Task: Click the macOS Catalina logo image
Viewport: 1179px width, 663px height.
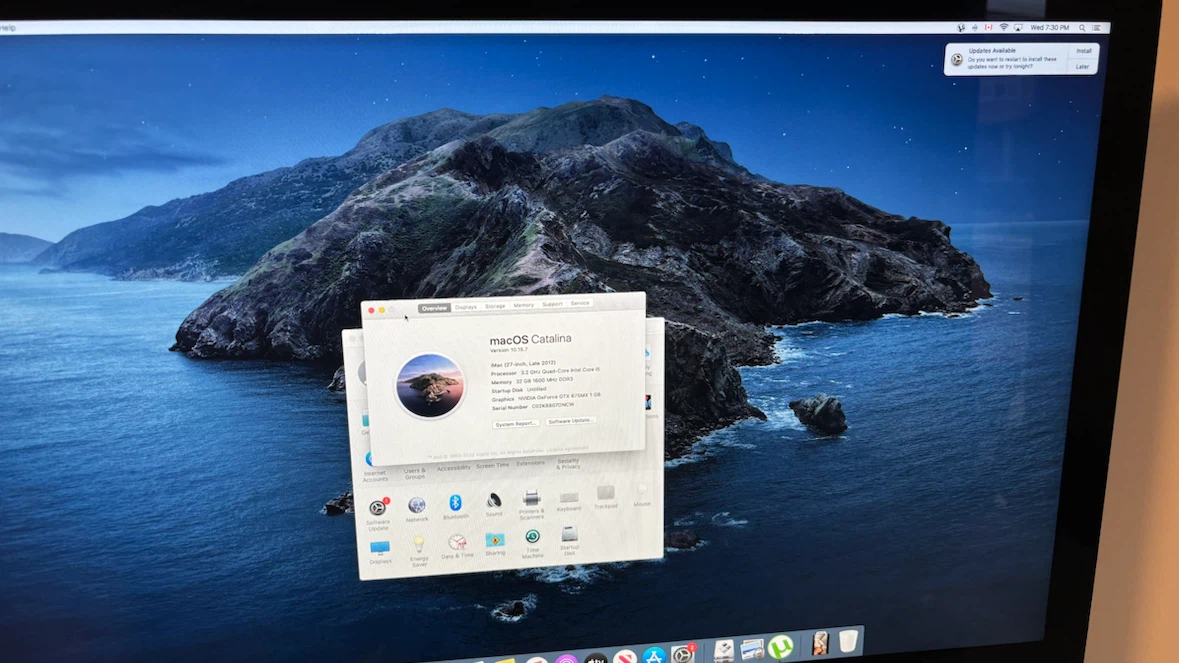Action: [430, 386]
